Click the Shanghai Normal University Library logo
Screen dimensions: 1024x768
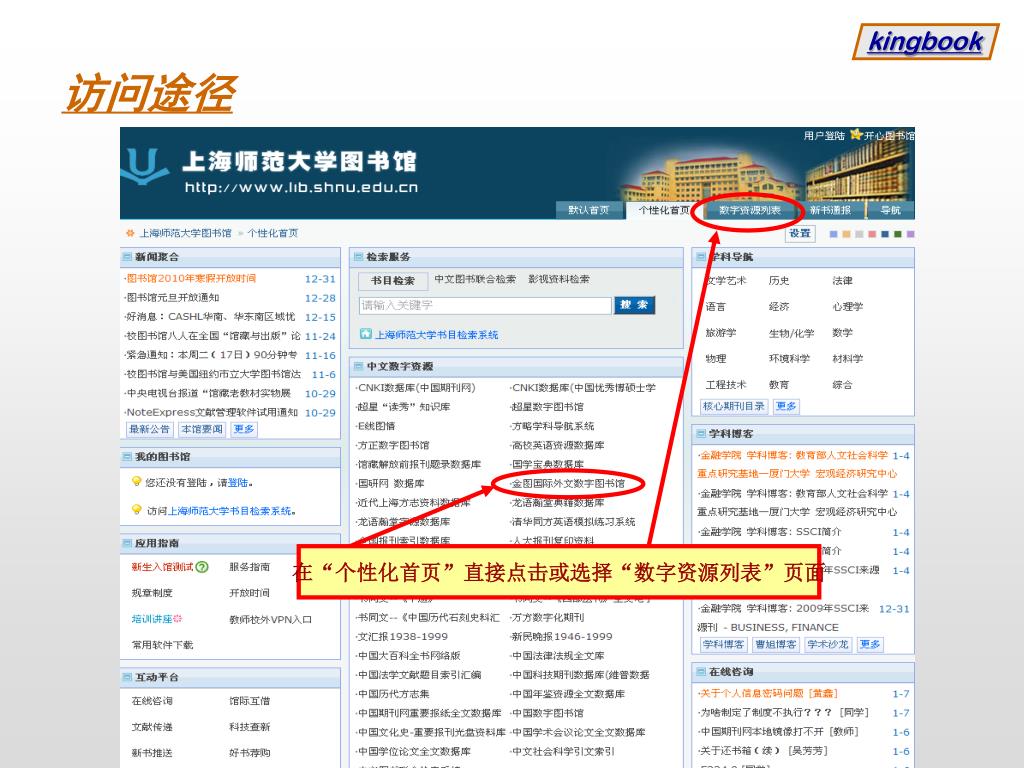click(145, 167)
